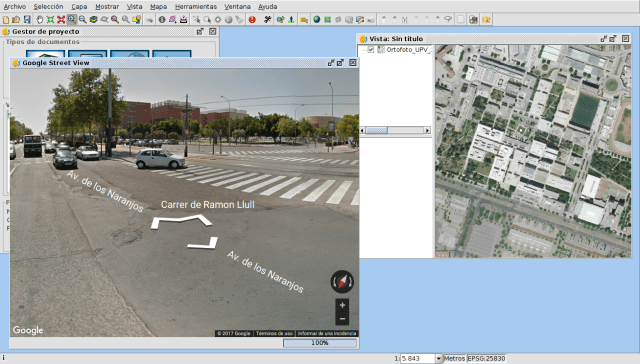The image size is (640, 364).
Task: Click the Google logo in Street View
Action: pyautogui.click(x=28, y=330)
